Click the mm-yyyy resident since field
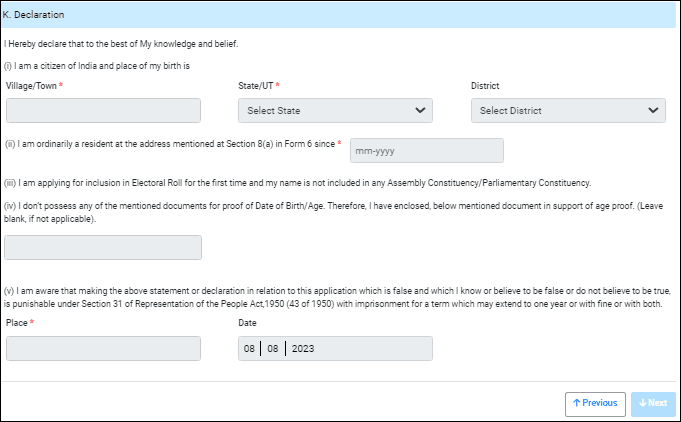Viewport: 681px width, 422px height. coord(426,150)
